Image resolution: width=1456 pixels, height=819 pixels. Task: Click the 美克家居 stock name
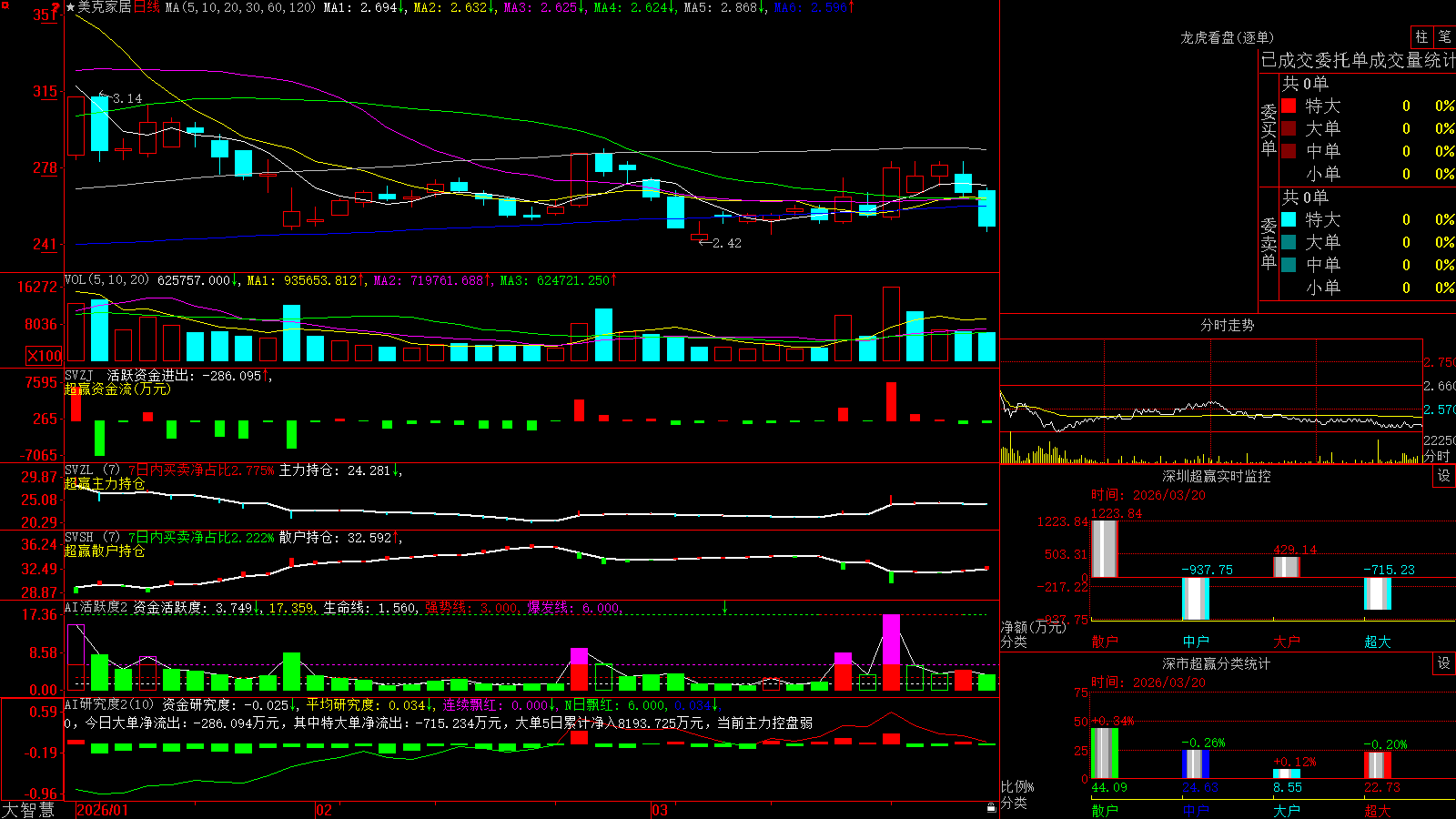[x=104, y=7]
